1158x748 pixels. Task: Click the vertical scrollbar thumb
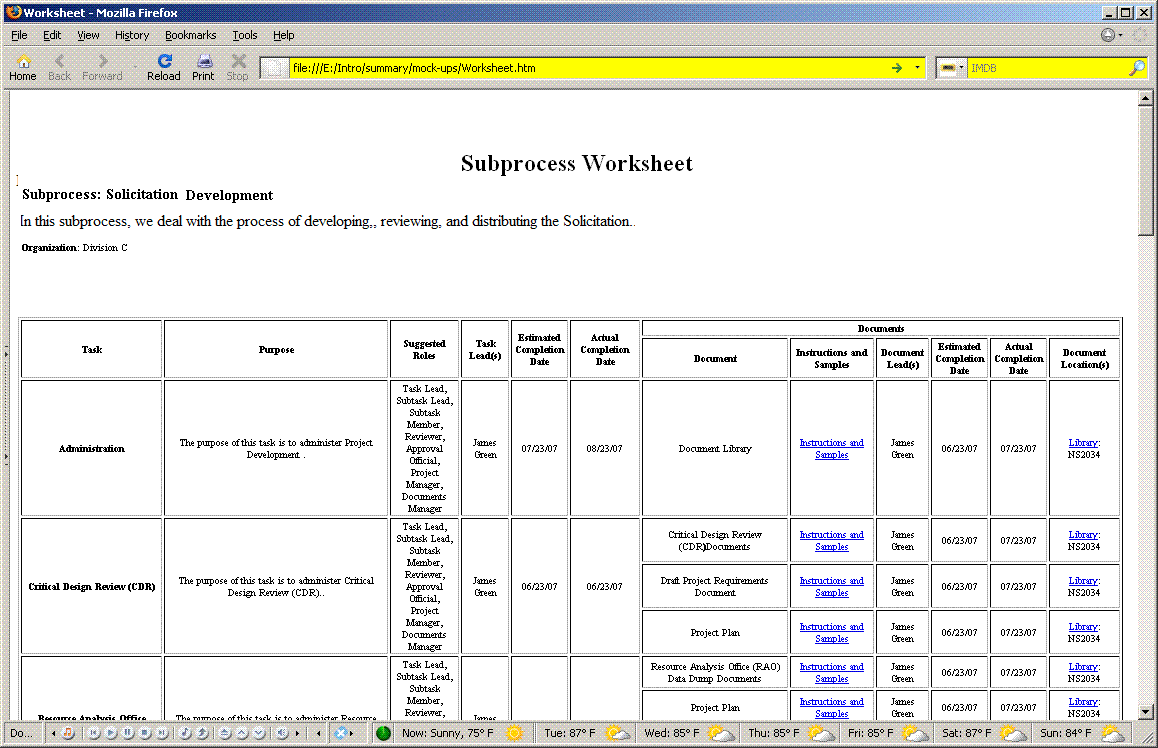tap(1145, 171)
